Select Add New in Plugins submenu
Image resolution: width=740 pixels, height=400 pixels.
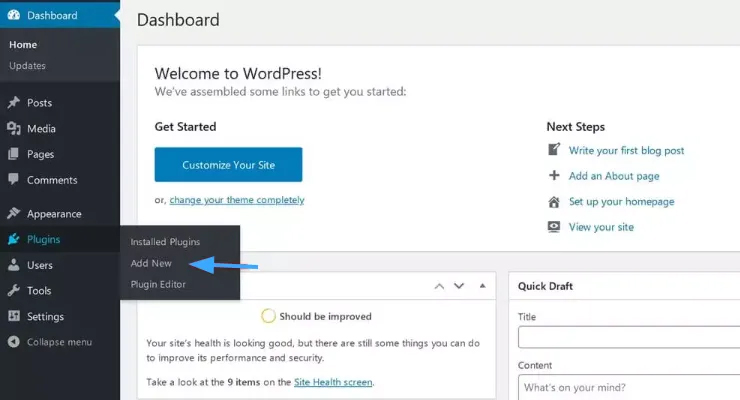pyautogui.click(x=151, y=263)
